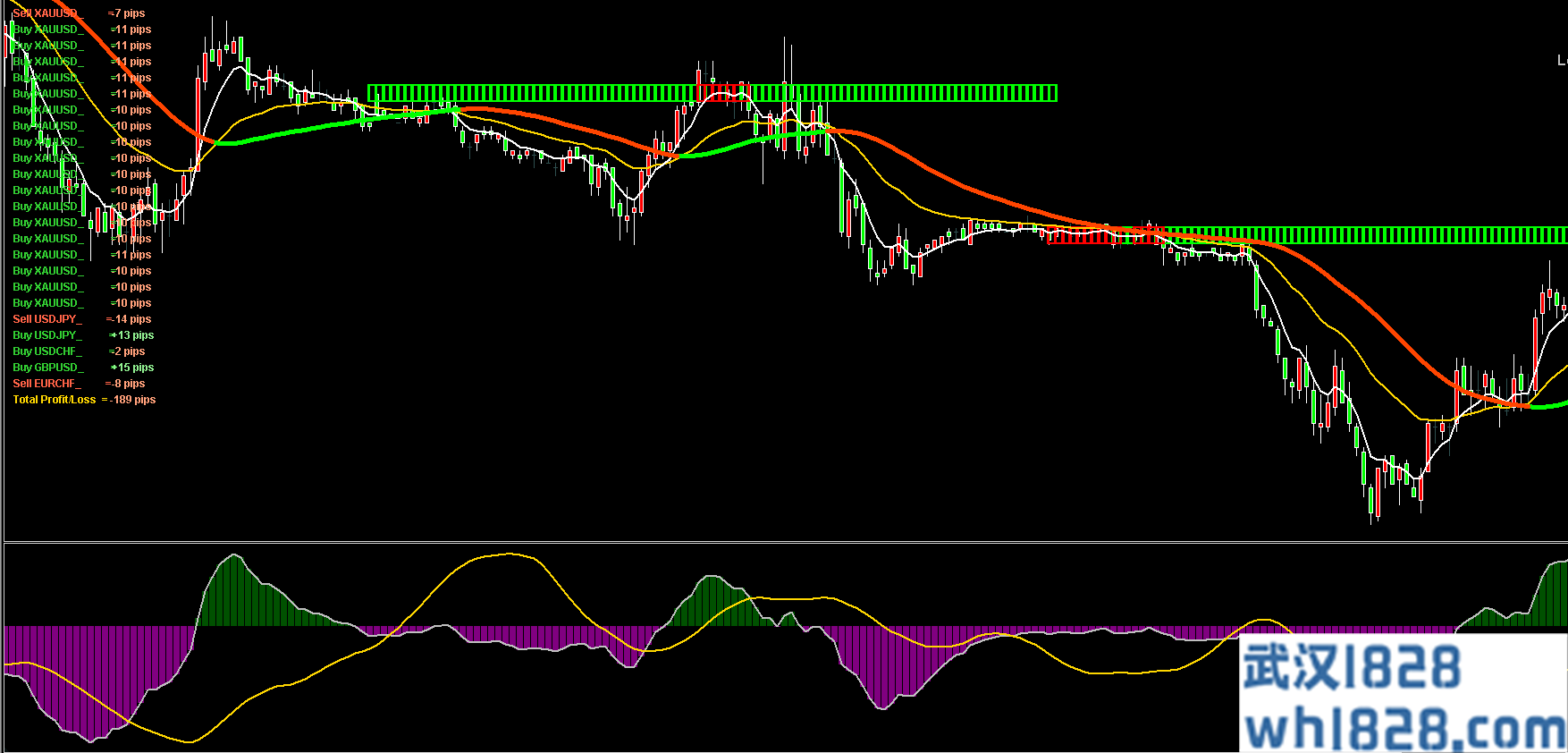Select the lower red hatched zone segment
Image resolution: width=1568 pixels, height=753 pixels.
coord(1107,235)
